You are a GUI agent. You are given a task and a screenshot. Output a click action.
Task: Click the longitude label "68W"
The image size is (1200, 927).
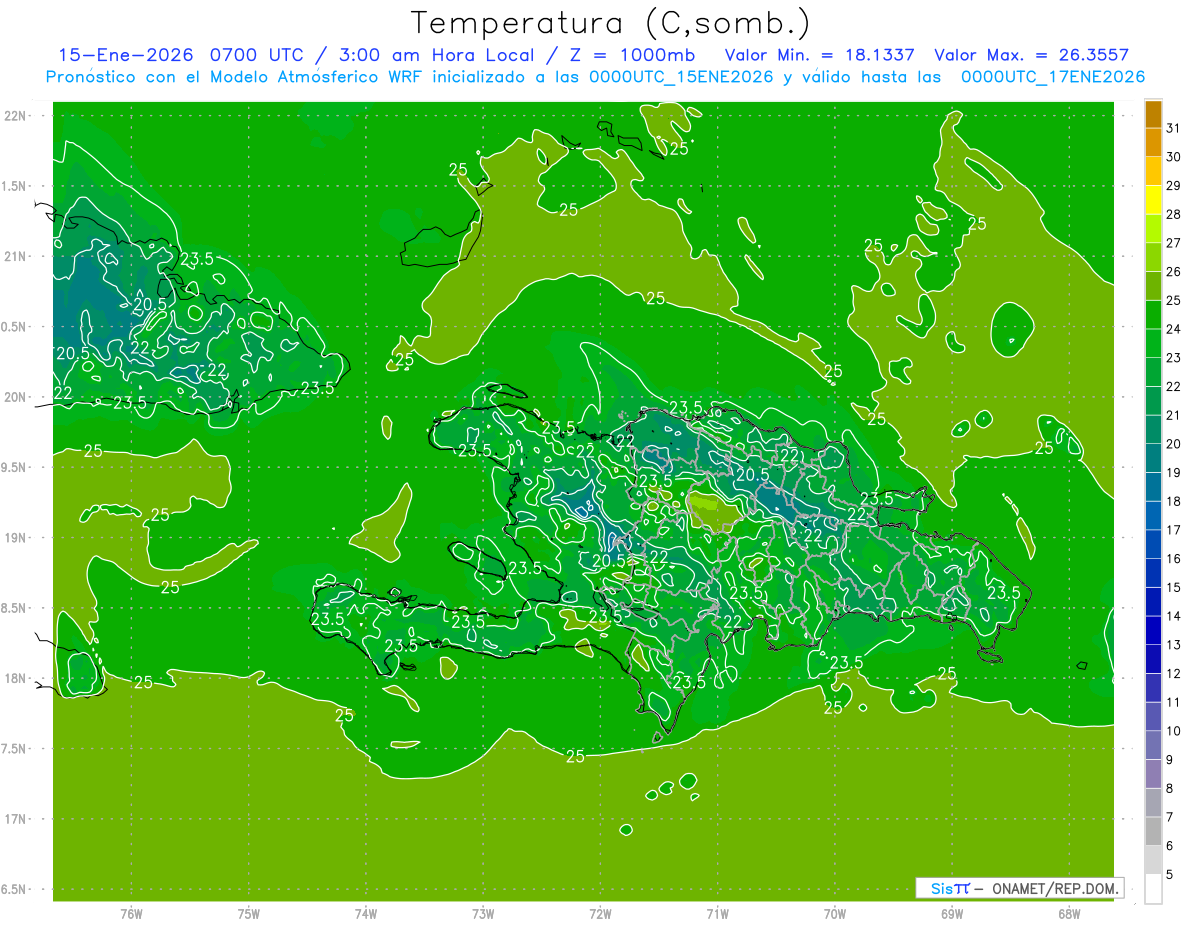(x=1069, y=913)
